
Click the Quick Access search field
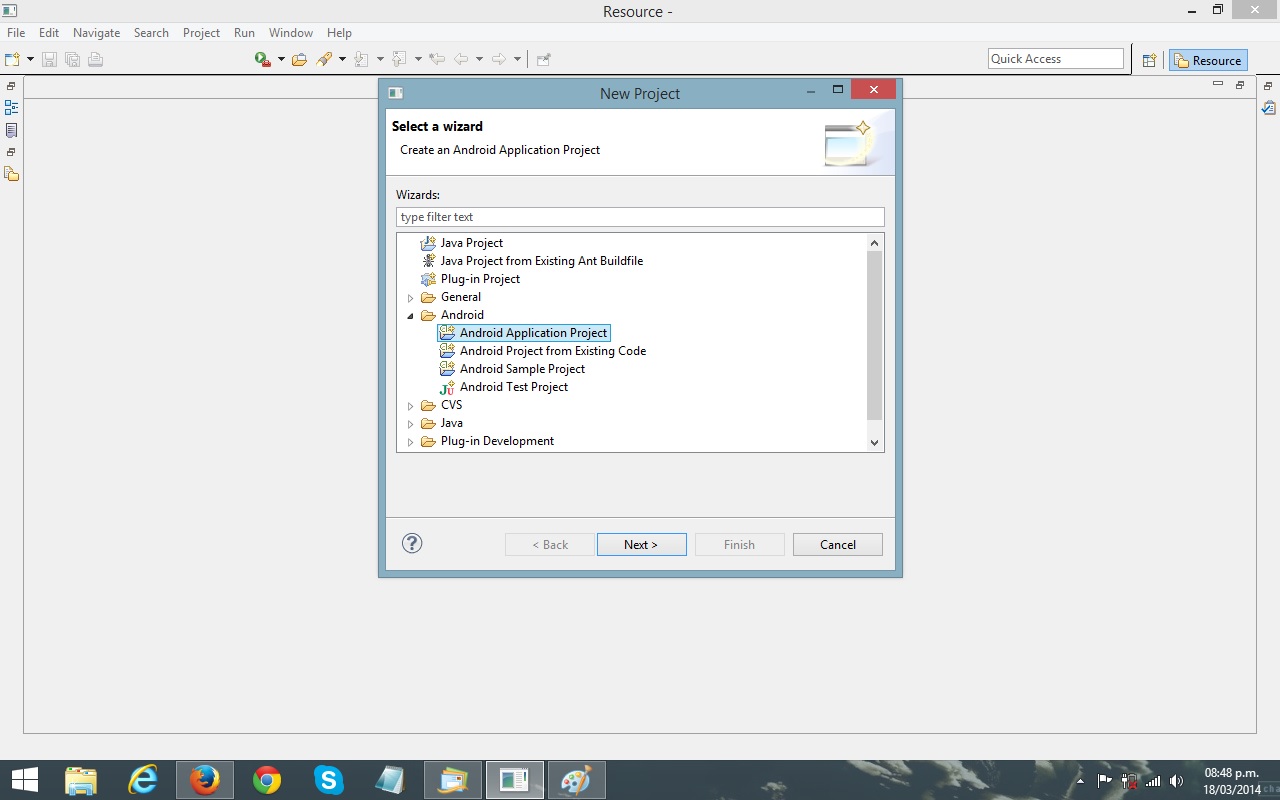pyautogui.click(x=1056, y=59)
